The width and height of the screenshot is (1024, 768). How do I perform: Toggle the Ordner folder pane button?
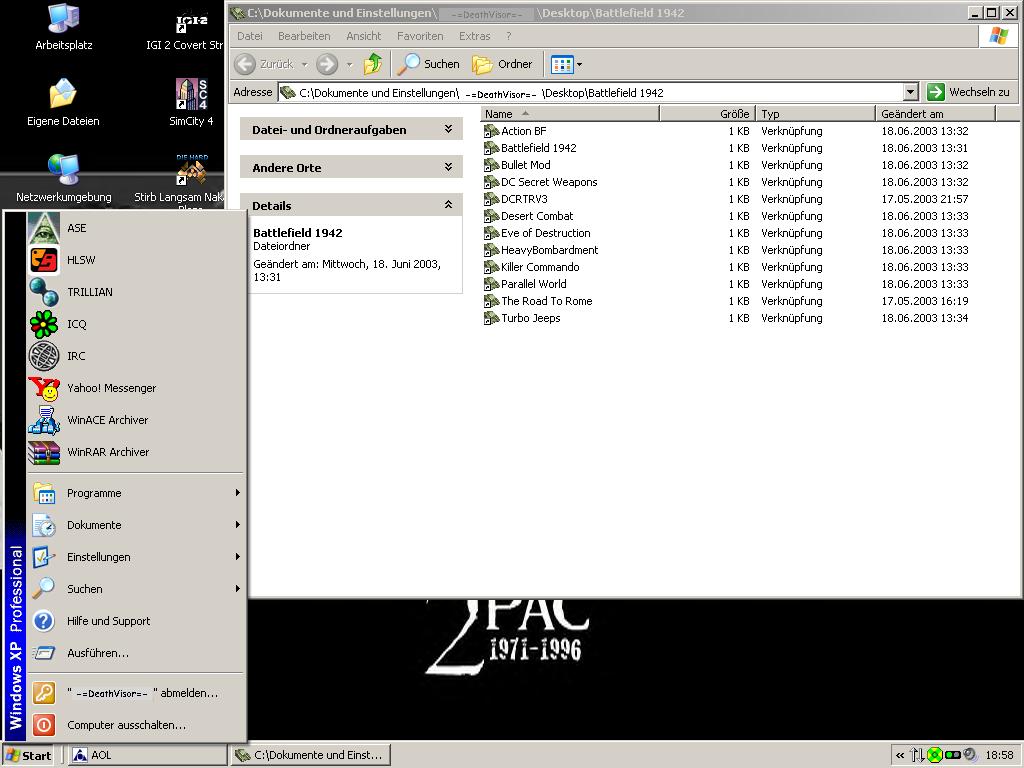(502, 64)
